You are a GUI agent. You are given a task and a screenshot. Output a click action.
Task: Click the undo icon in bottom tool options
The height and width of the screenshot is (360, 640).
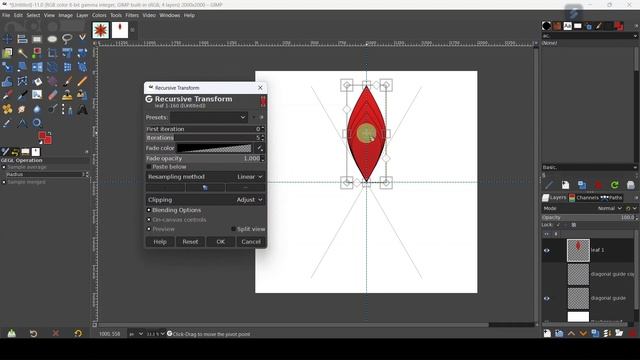(33, 333)
